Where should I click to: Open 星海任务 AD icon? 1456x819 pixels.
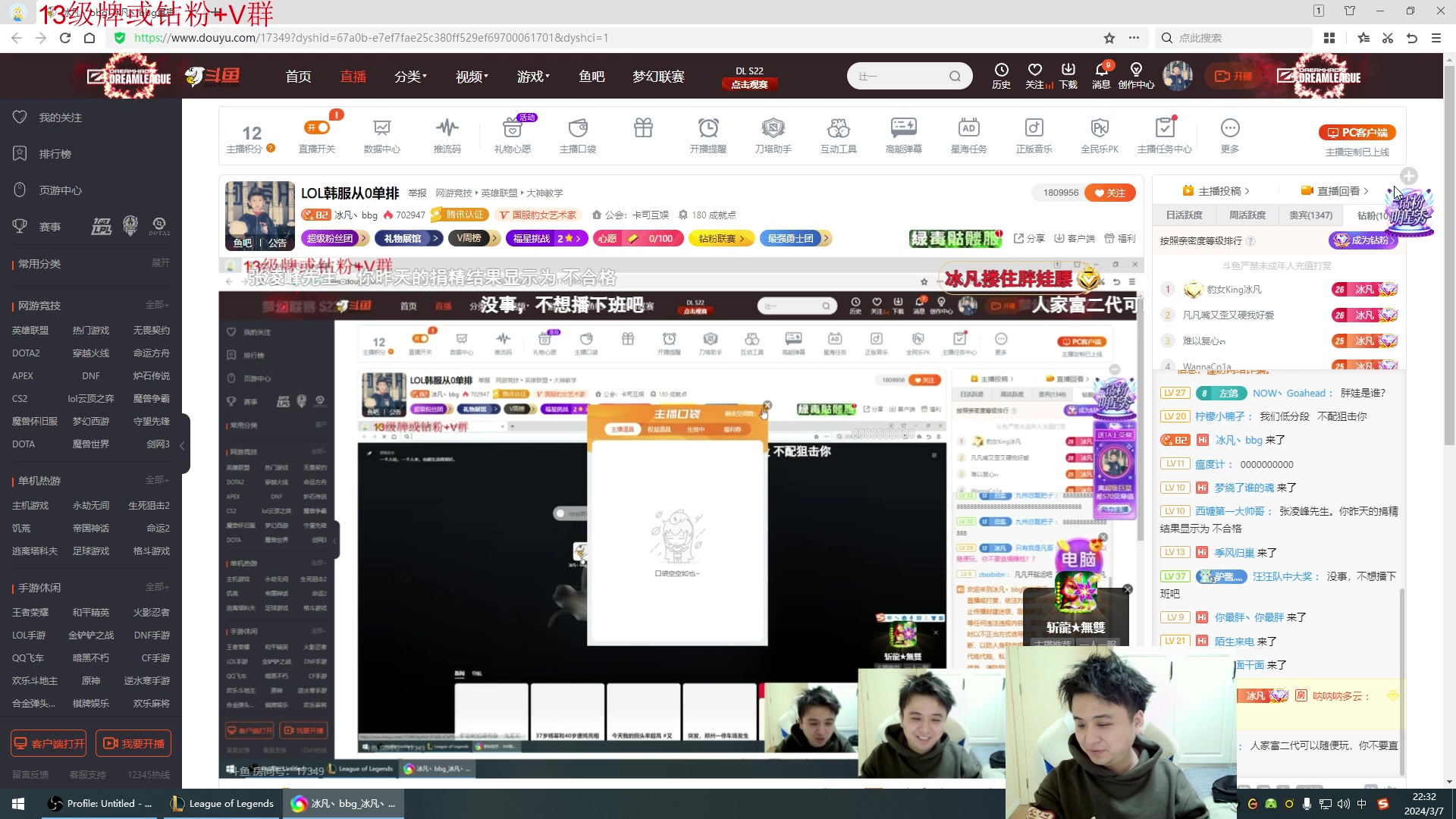968,136
